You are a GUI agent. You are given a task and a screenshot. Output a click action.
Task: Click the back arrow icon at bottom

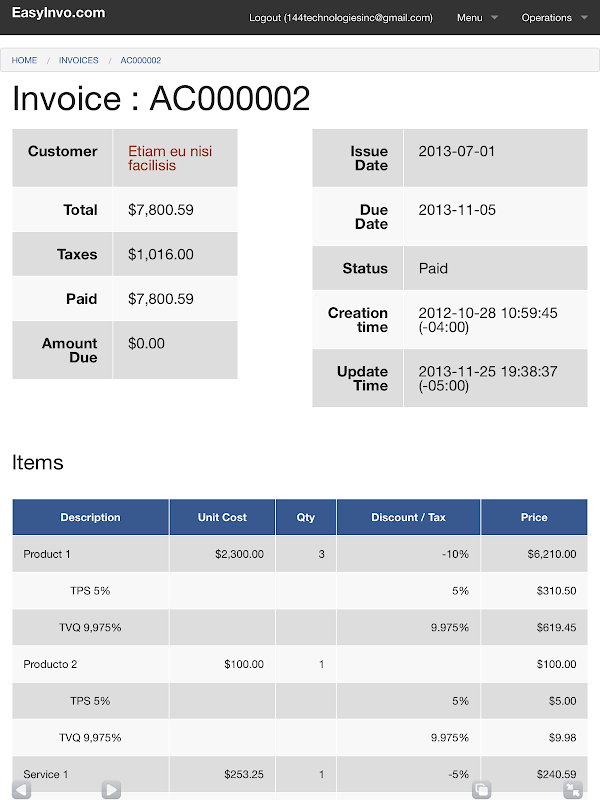click(x=21, y=790)
